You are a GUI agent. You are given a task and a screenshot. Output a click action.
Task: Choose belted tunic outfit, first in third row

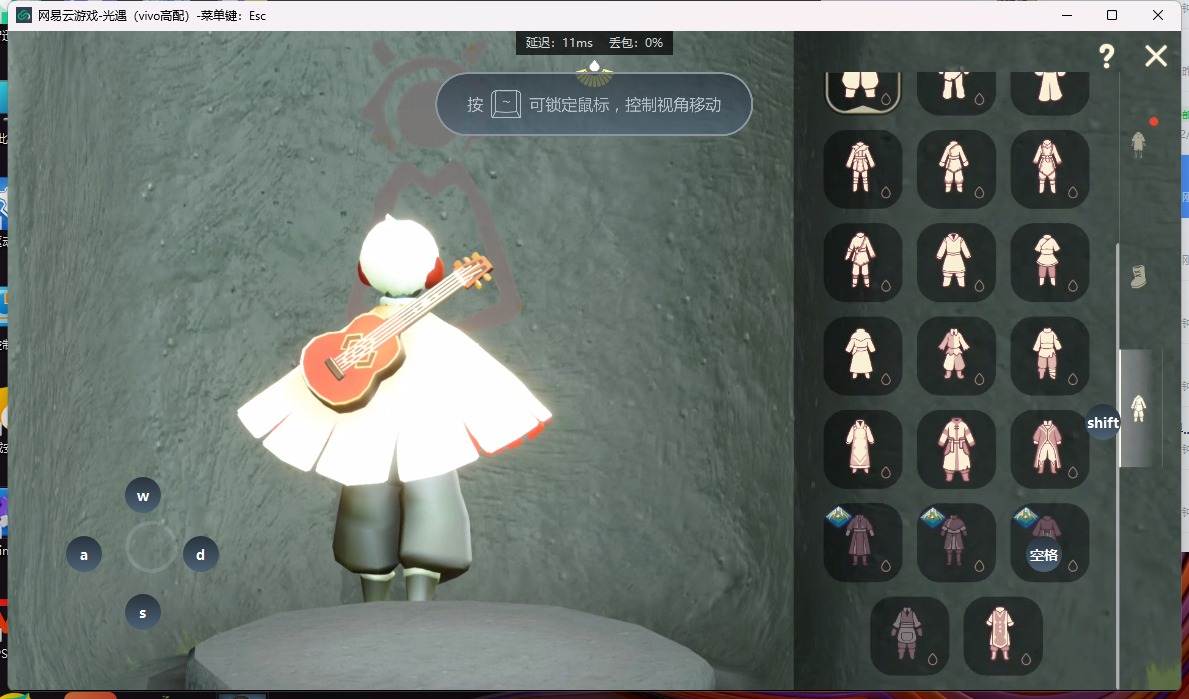pyautogui.click(x=862, y=262)
